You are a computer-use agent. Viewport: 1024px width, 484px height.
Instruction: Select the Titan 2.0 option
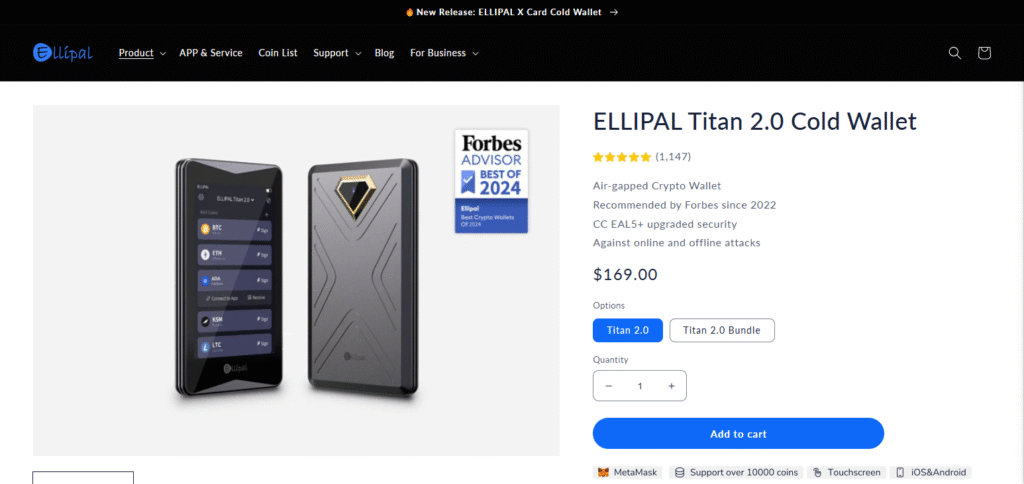tap(627, 330)
